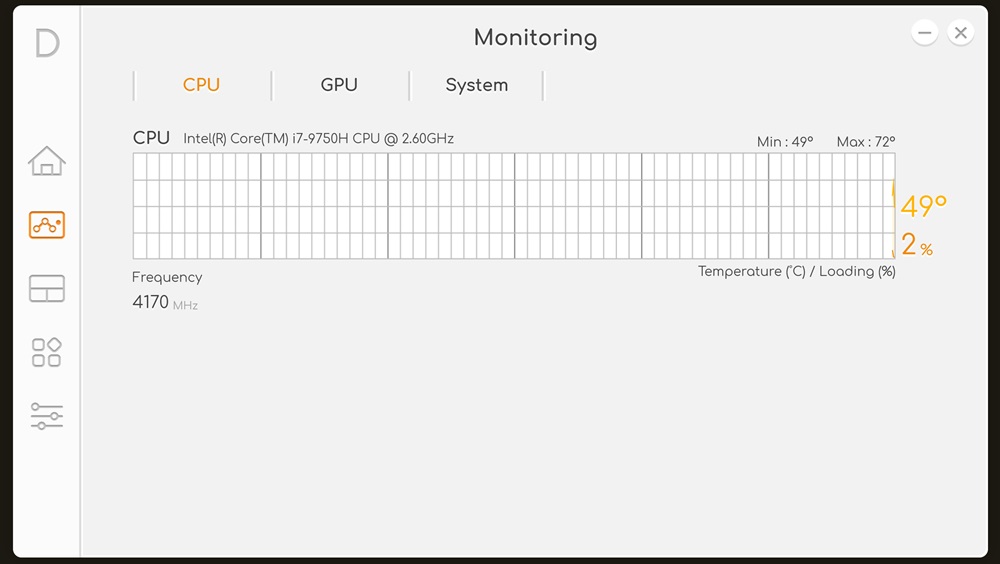Switch to the CPU tab

[202, 85]
